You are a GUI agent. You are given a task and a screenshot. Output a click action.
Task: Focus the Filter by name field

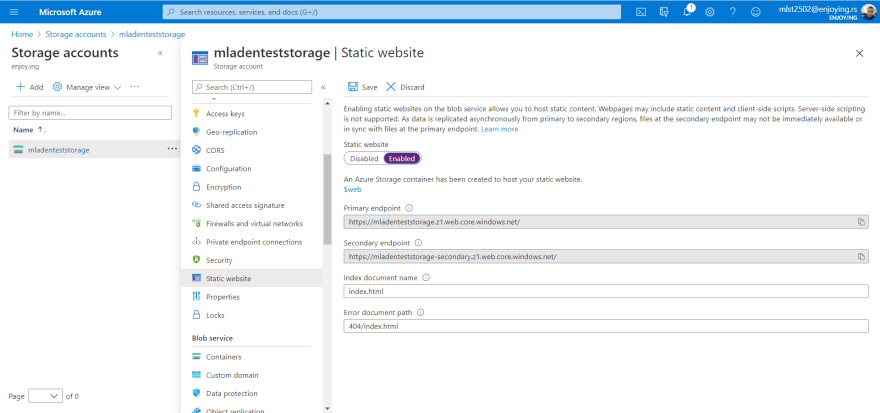pyautogui.click(x=90, y=113)
